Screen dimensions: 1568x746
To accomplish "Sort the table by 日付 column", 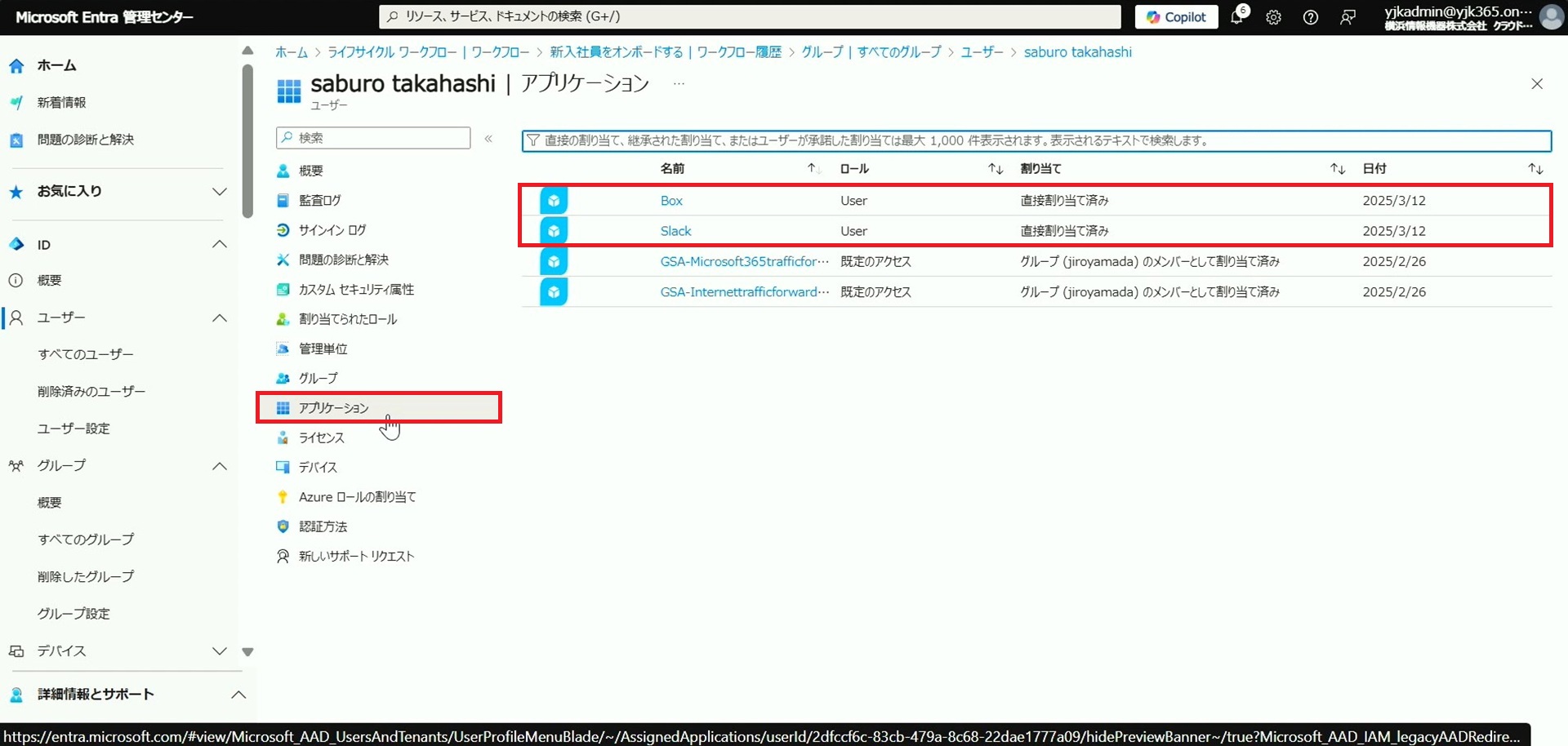I will coord(1535,169).
